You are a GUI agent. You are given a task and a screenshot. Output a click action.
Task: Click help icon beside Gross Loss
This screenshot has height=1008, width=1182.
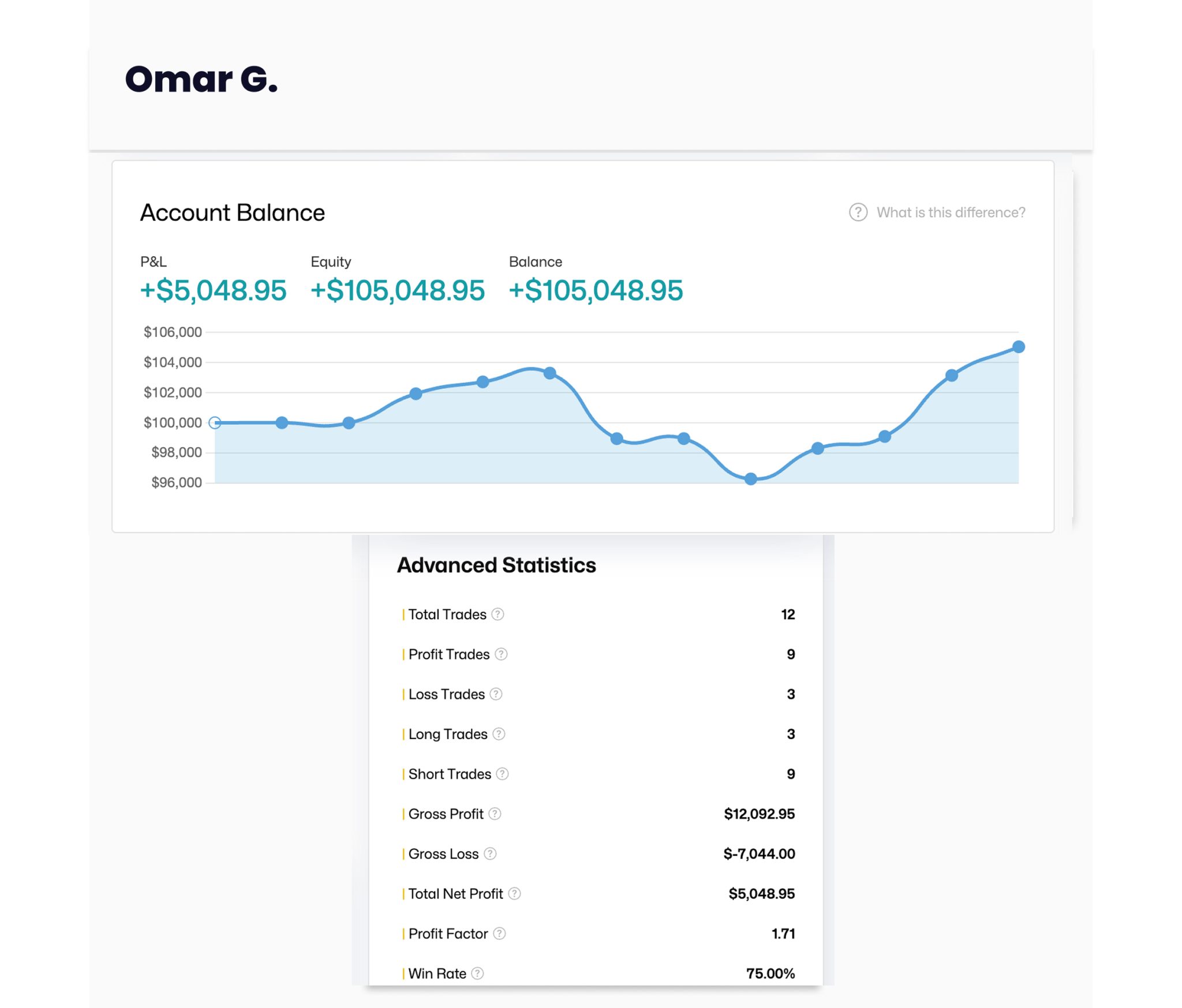click(x=490, y=853)
